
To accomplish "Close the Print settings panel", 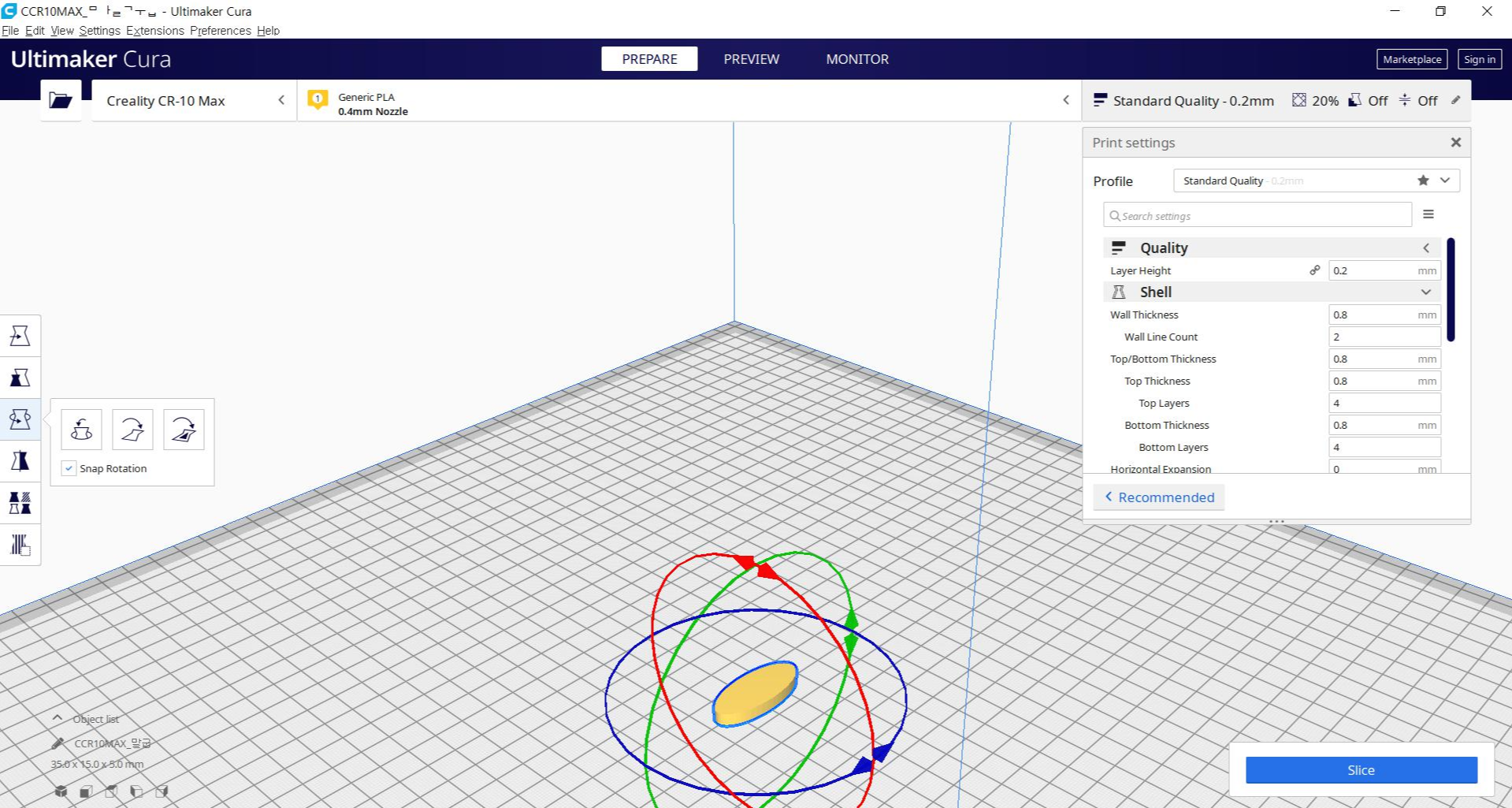I will (x=1455, y=143).
